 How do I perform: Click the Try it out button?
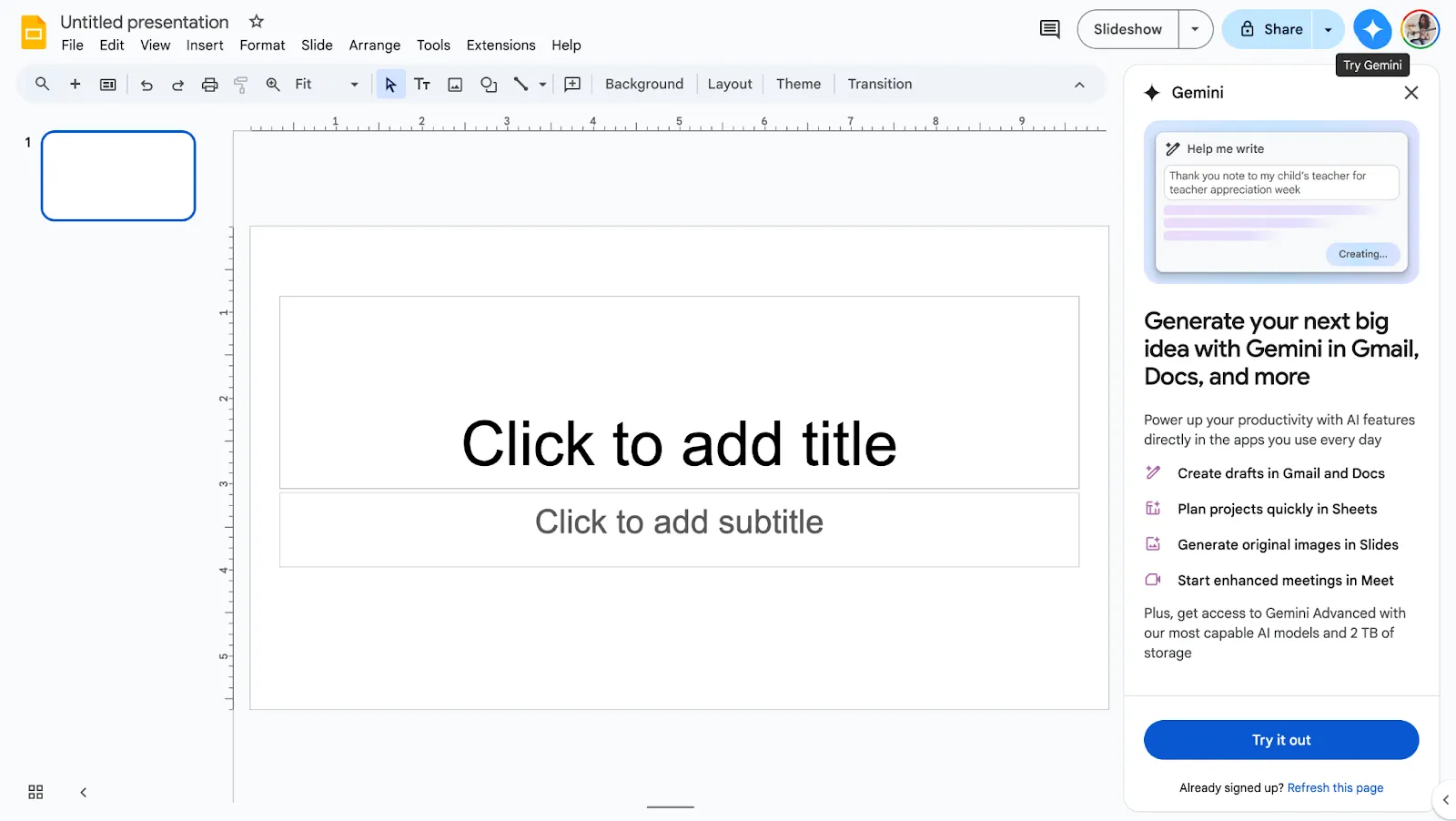pos(1281,740)
